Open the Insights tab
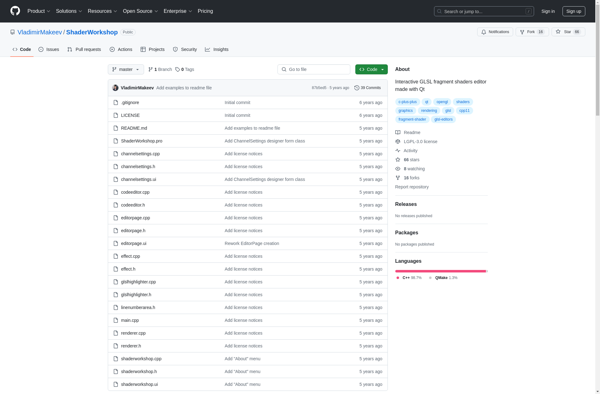This screenshot has height=394, width=600. [x=217, y=49]
